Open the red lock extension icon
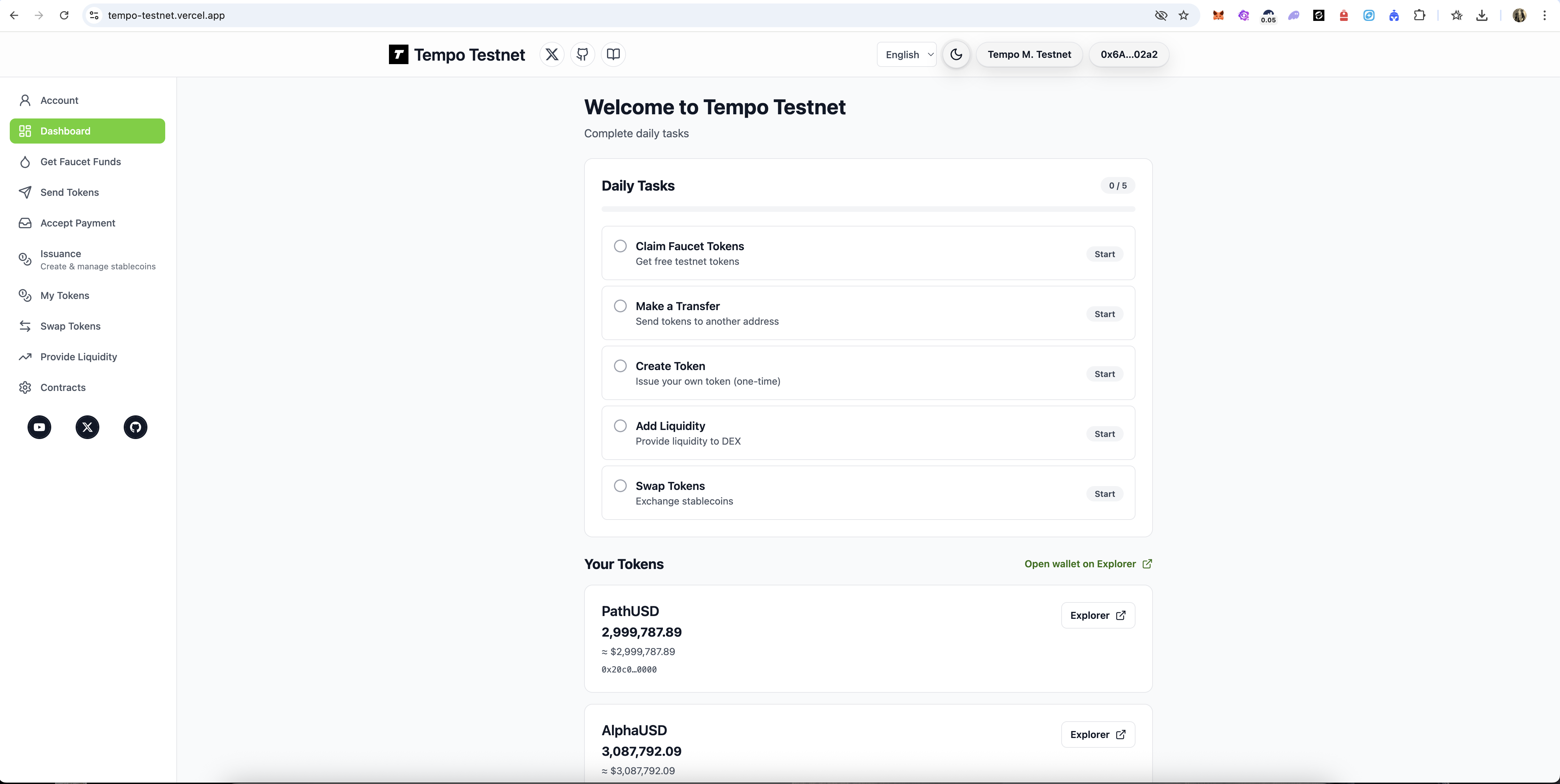This screenshot has width=1560, height=784. coord(1343,16)
